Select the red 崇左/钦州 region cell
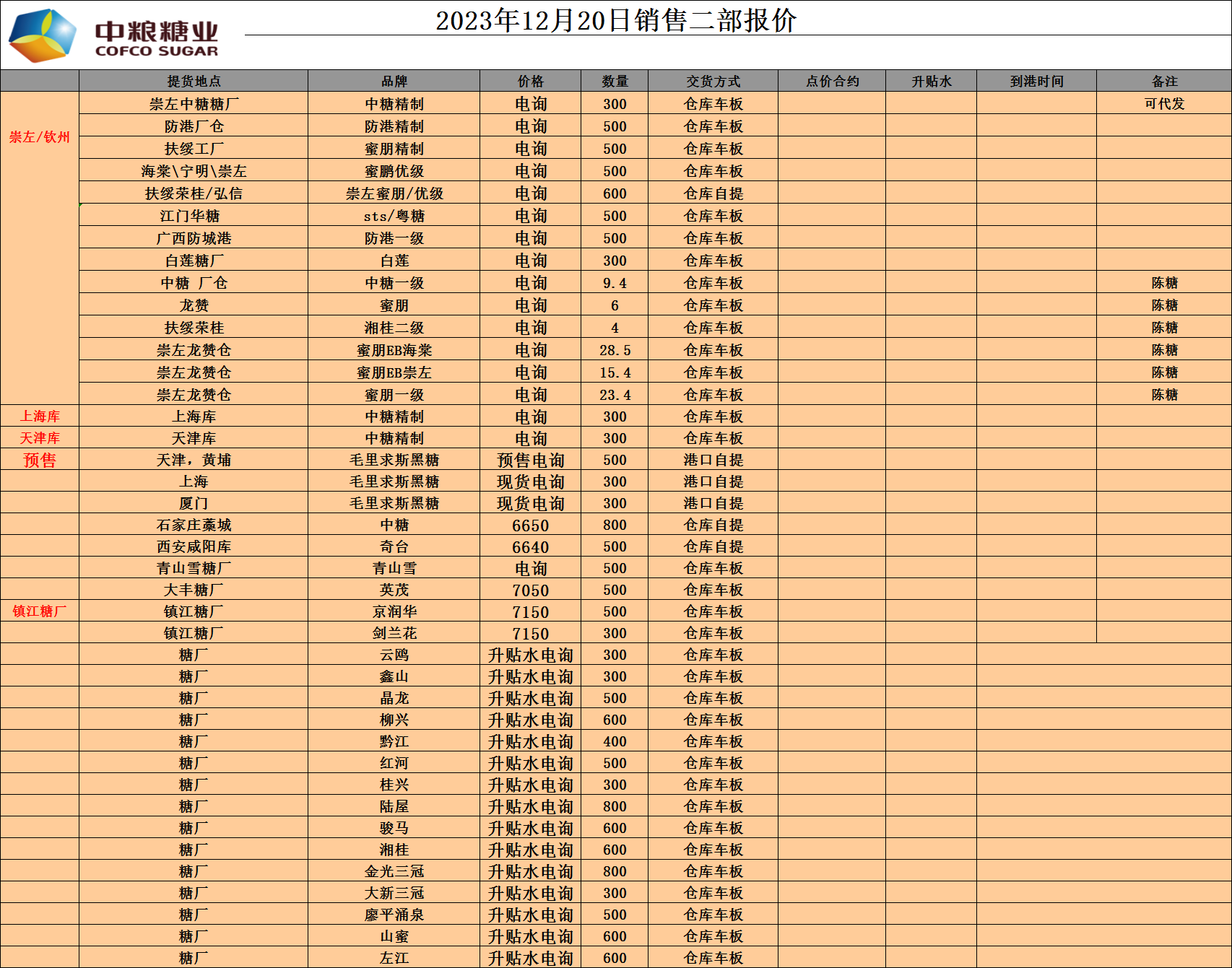Image resolution: width=1232 pixels, height=968 pixels. coord(40,137)
